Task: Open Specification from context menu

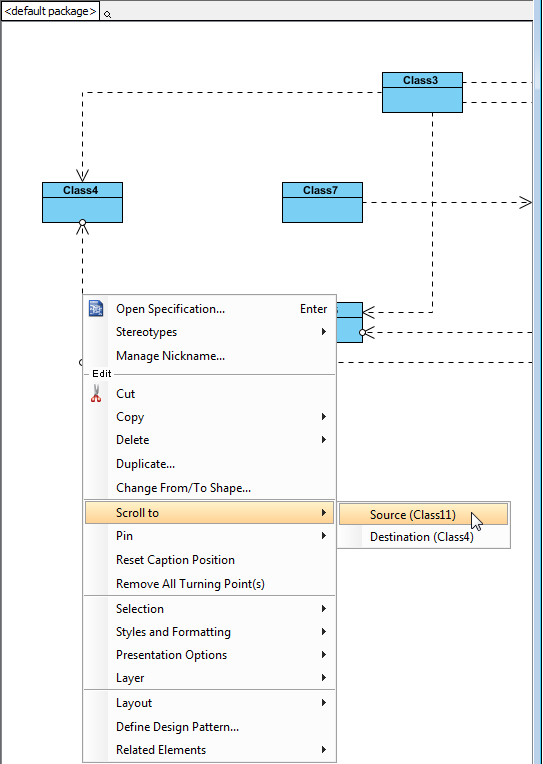Action: click(x=210, y=309)
